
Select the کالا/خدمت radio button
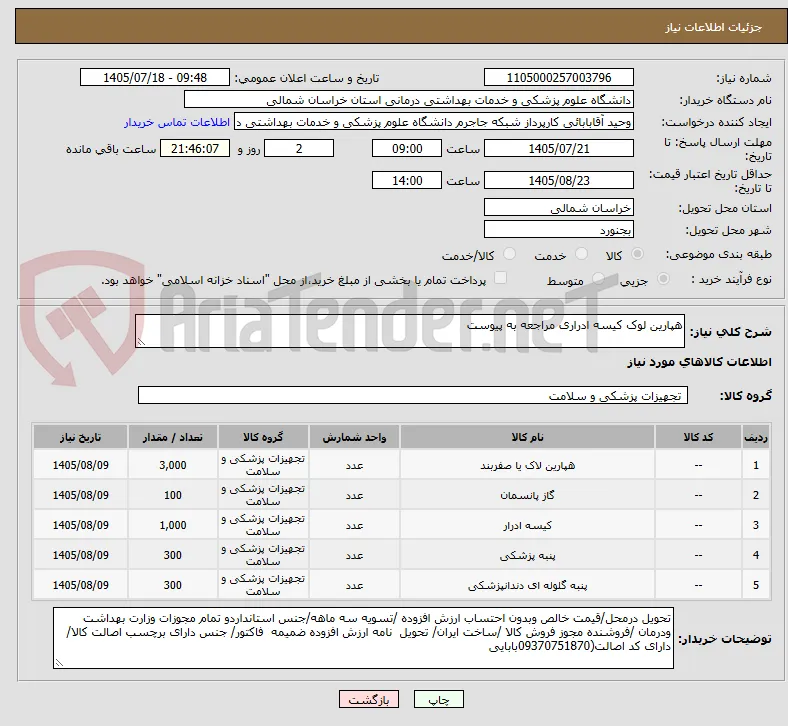(510, 254)
